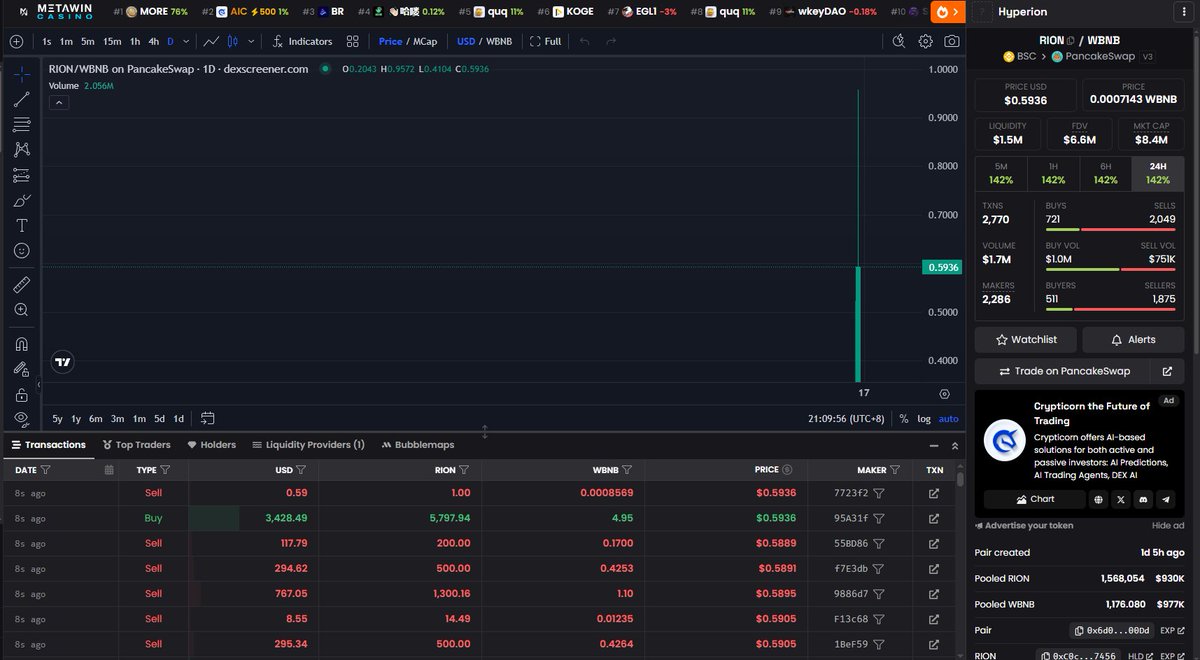The height and width of the screenshot is (660, 1200).
Task: Lock all drawing tools
Action: [x=21, y=394]
